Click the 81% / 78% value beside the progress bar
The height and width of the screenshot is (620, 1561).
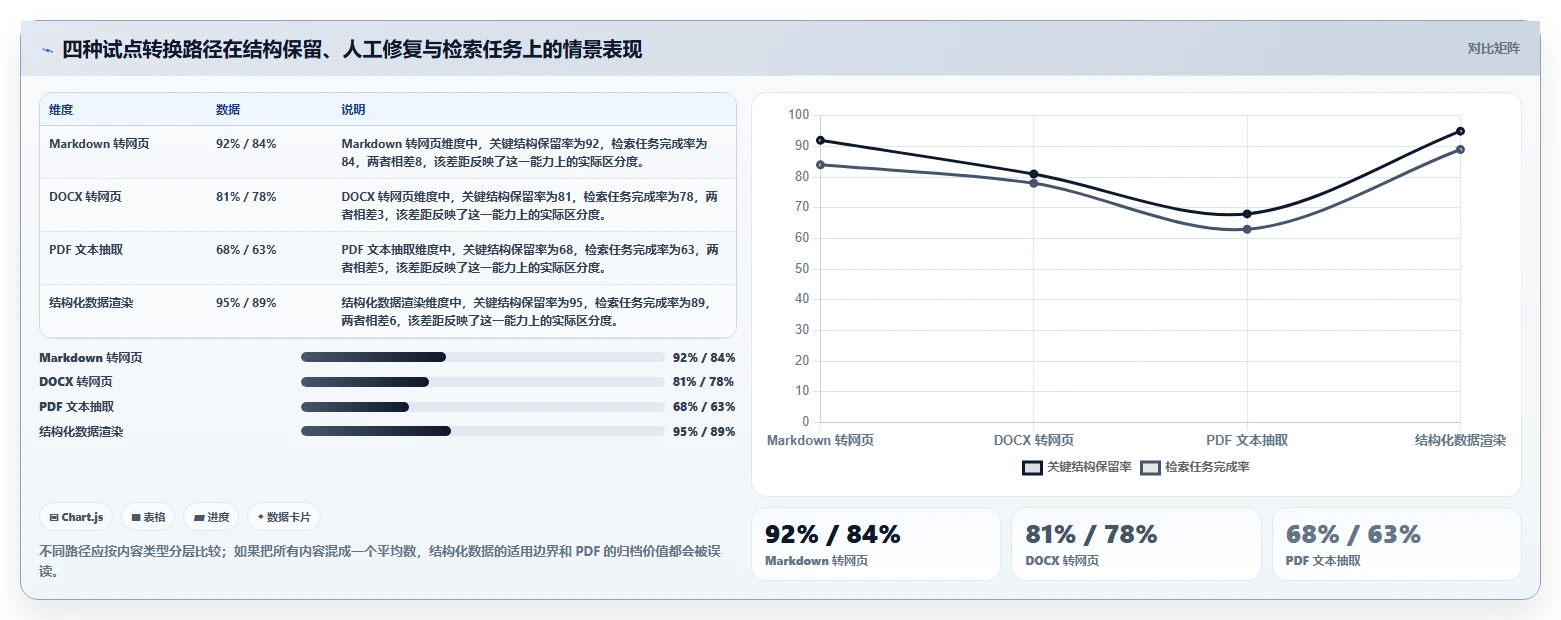pos(704,382)
